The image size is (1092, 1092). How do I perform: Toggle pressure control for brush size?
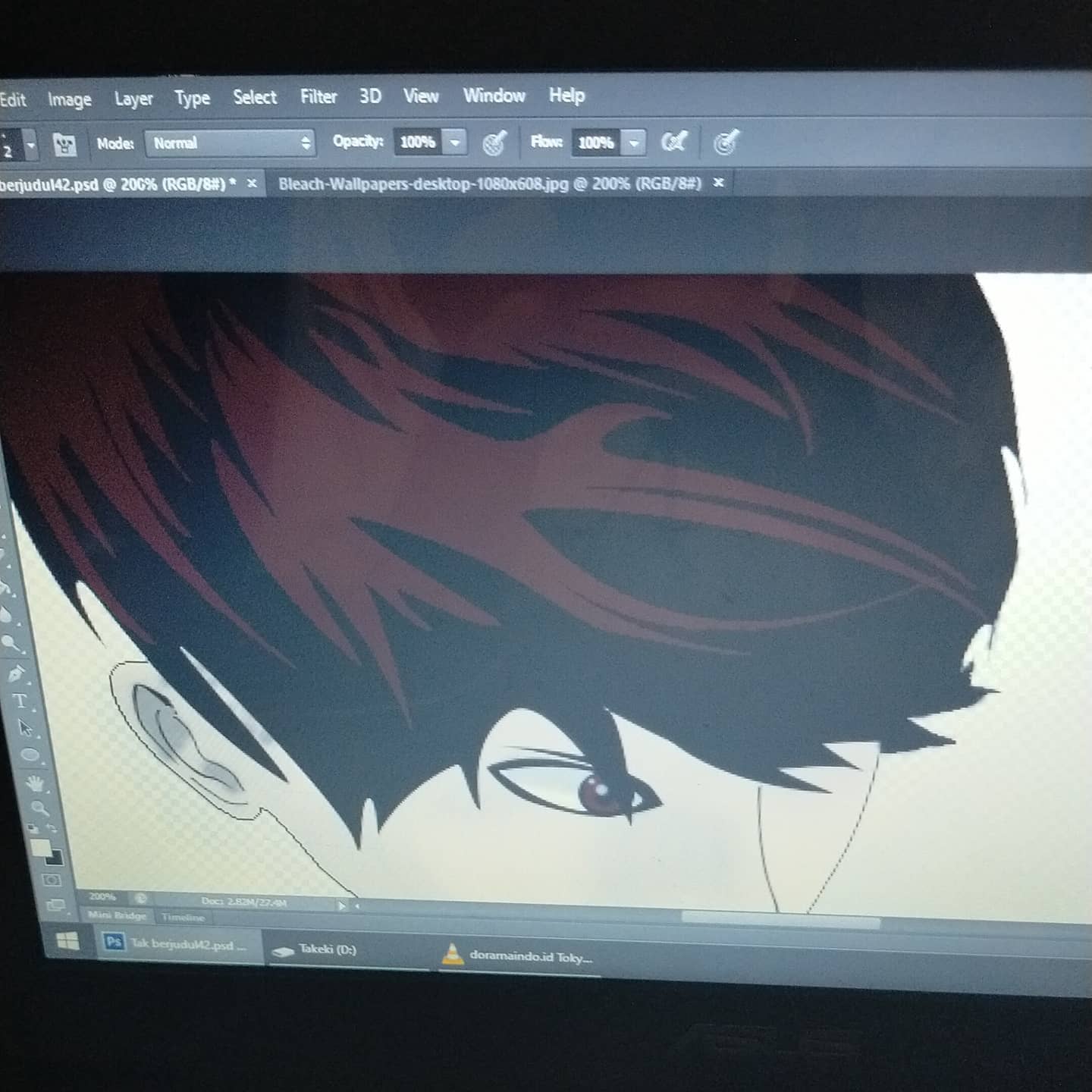726,142
